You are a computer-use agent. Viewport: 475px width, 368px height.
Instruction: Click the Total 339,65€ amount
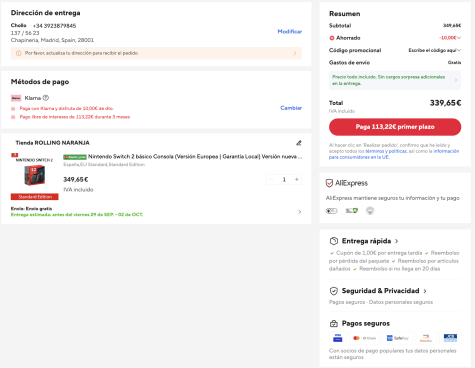[445, 103]
